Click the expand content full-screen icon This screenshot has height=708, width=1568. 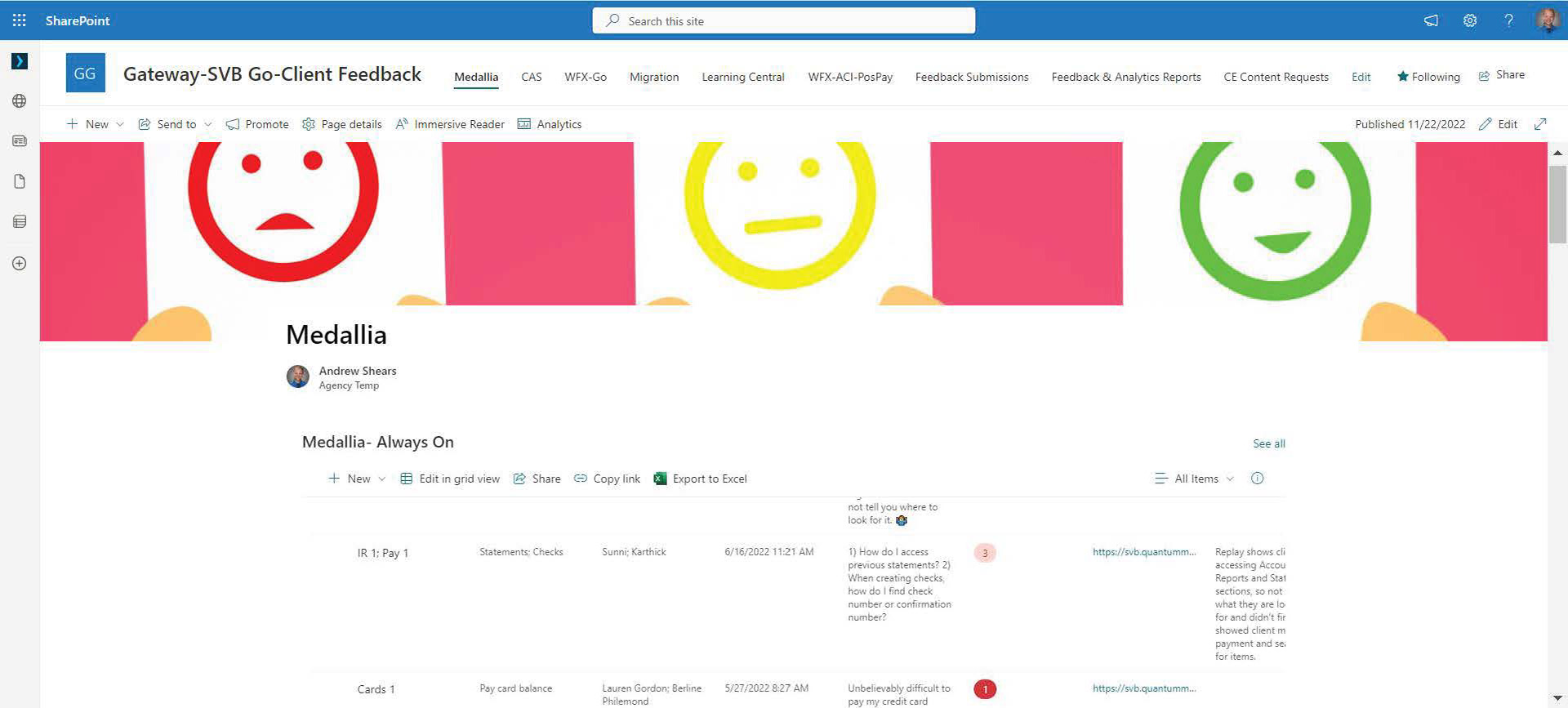tap(1540, 124)
